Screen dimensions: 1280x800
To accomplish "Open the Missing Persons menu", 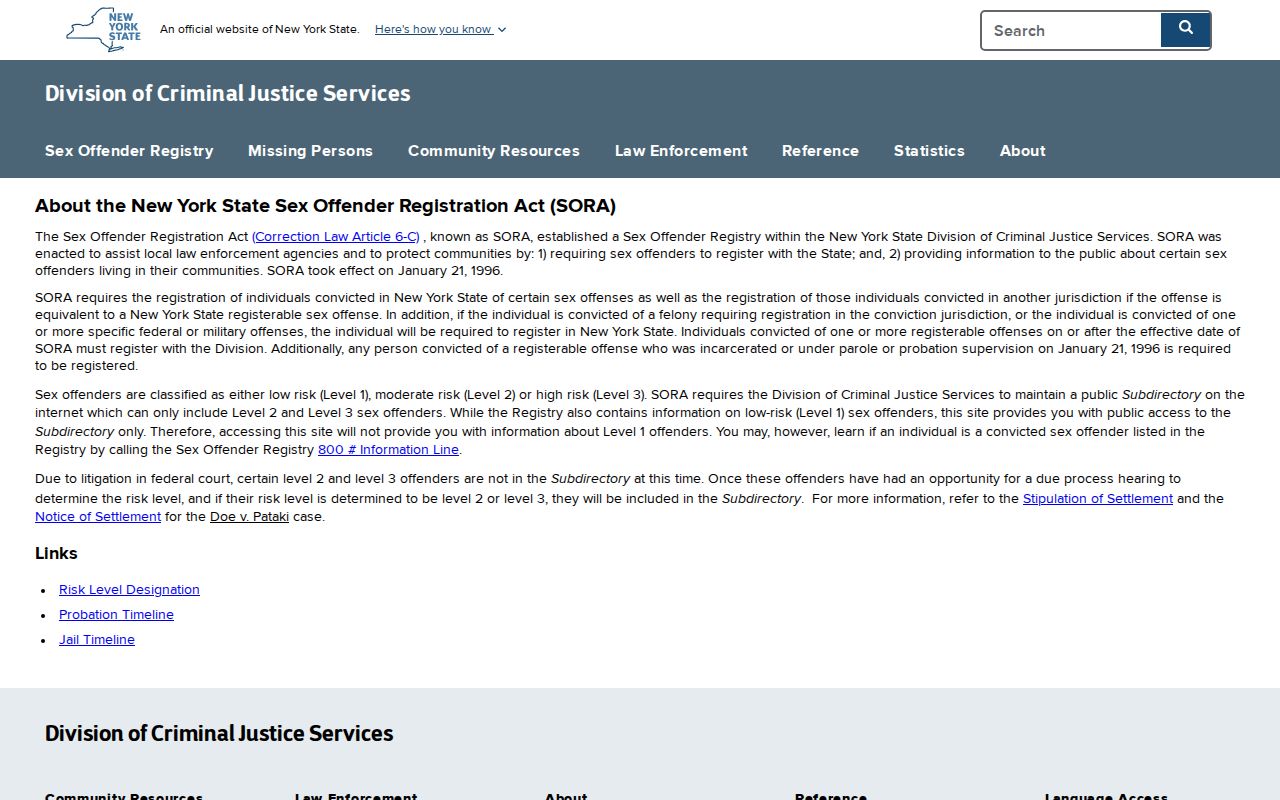I will click(x=310, y=151).
